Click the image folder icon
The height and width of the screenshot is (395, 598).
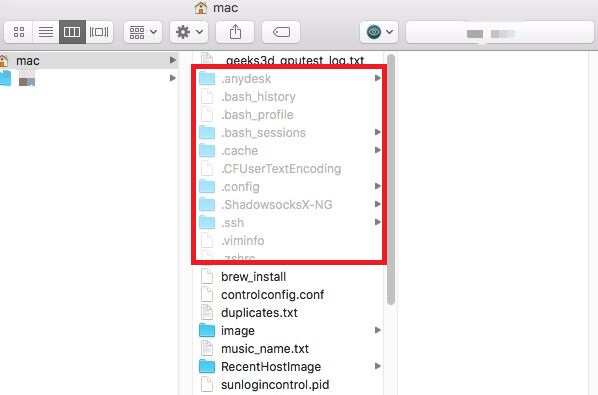(207, 330)
